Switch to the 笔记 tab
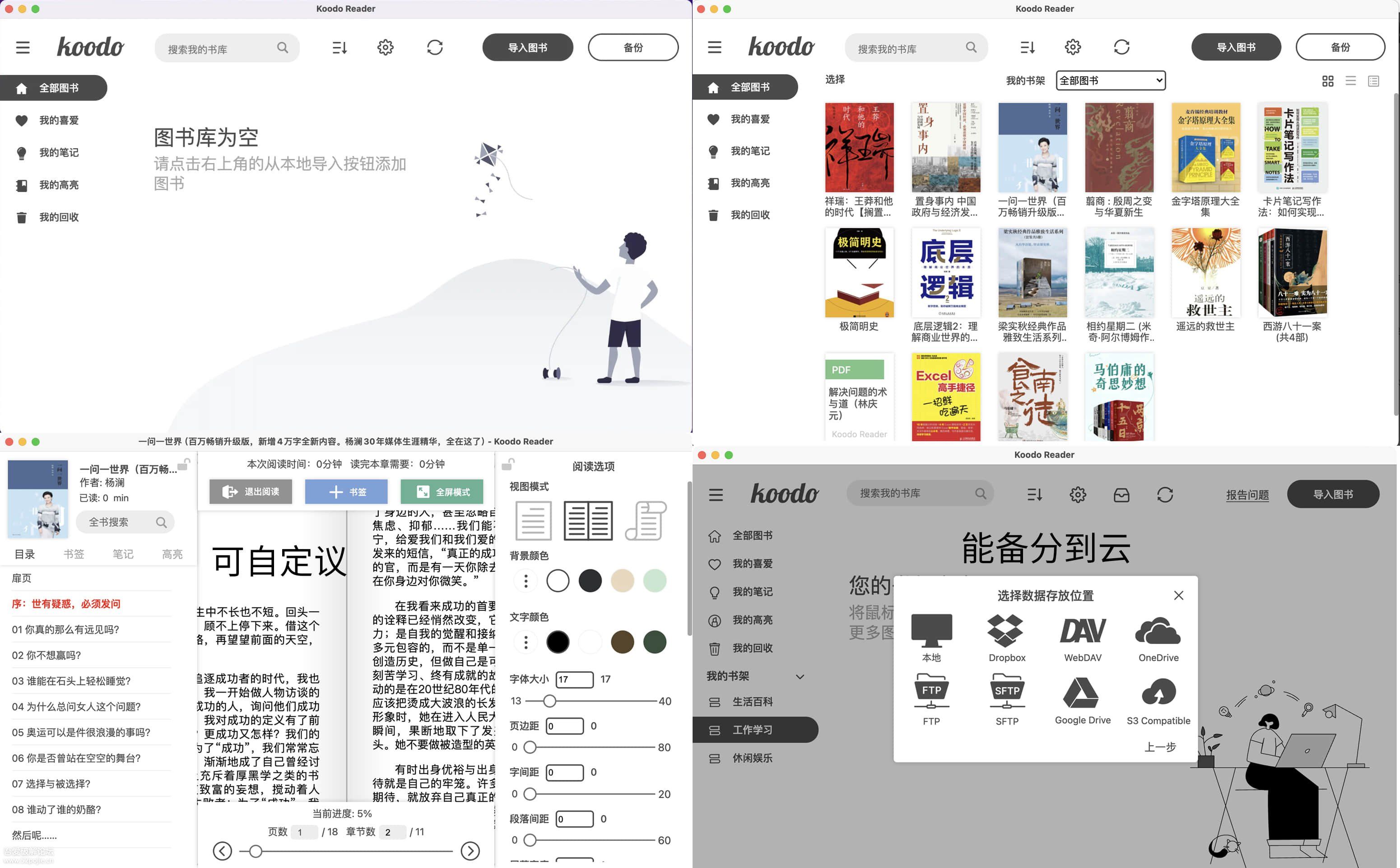The height and width of the screenshot is (868, 1400). 123,554
